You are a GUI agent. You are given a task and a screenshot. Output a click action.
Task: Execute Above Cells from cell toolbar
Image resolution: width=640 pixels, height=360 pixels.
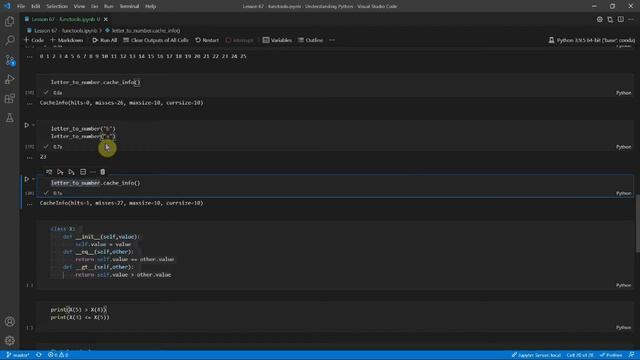coord(60,172)
